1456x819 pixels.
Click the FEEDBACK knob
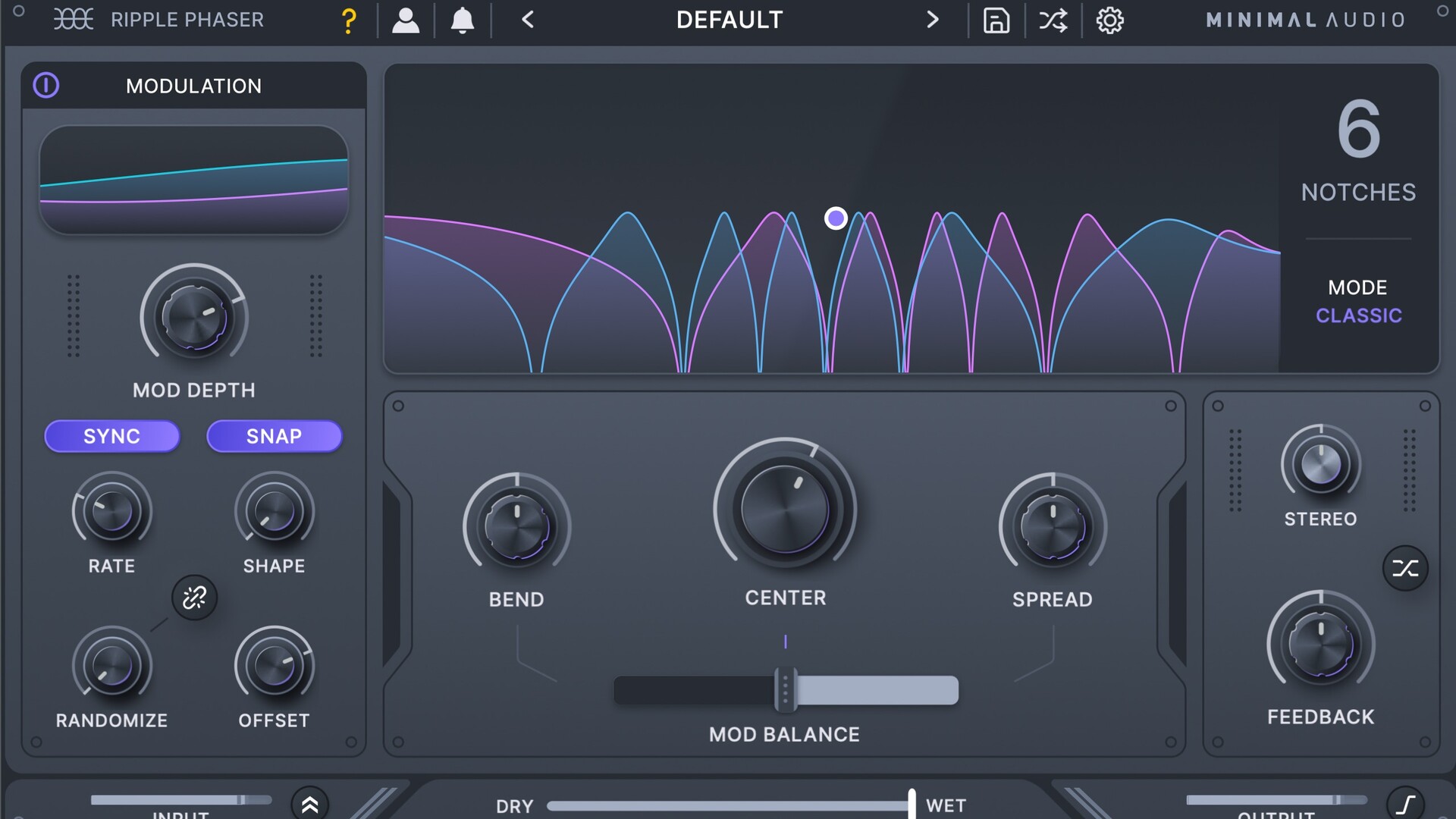[1321, 645]
